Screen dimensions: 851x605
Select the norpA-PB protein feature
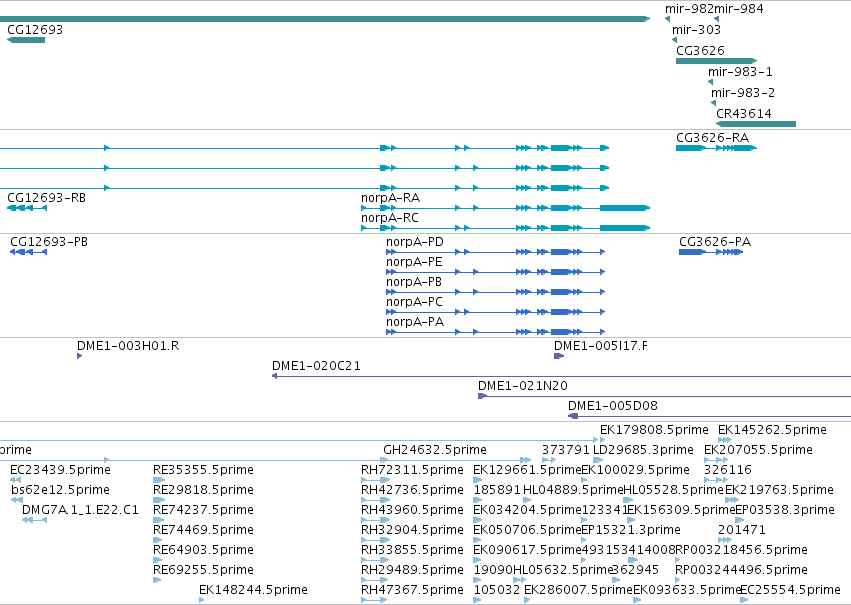[496, 292]
